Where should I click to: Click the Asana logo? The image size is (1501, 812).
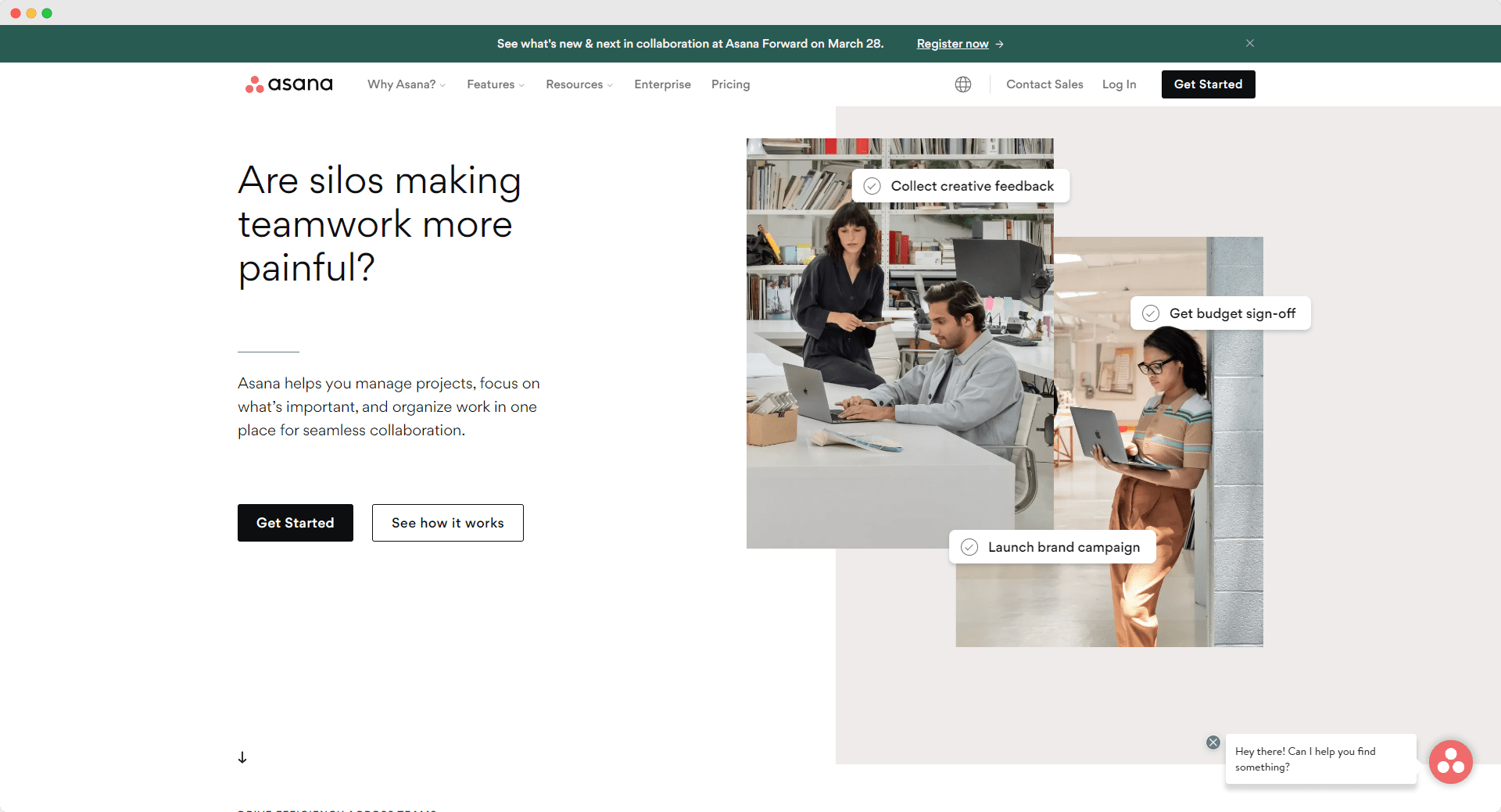[x=288, y=84]
